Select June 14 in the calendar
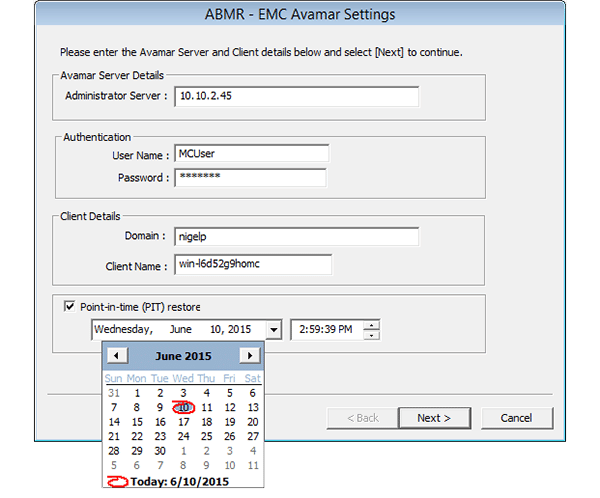The height and width of the screenshot is (498, 600). click(x=114, y=422)
